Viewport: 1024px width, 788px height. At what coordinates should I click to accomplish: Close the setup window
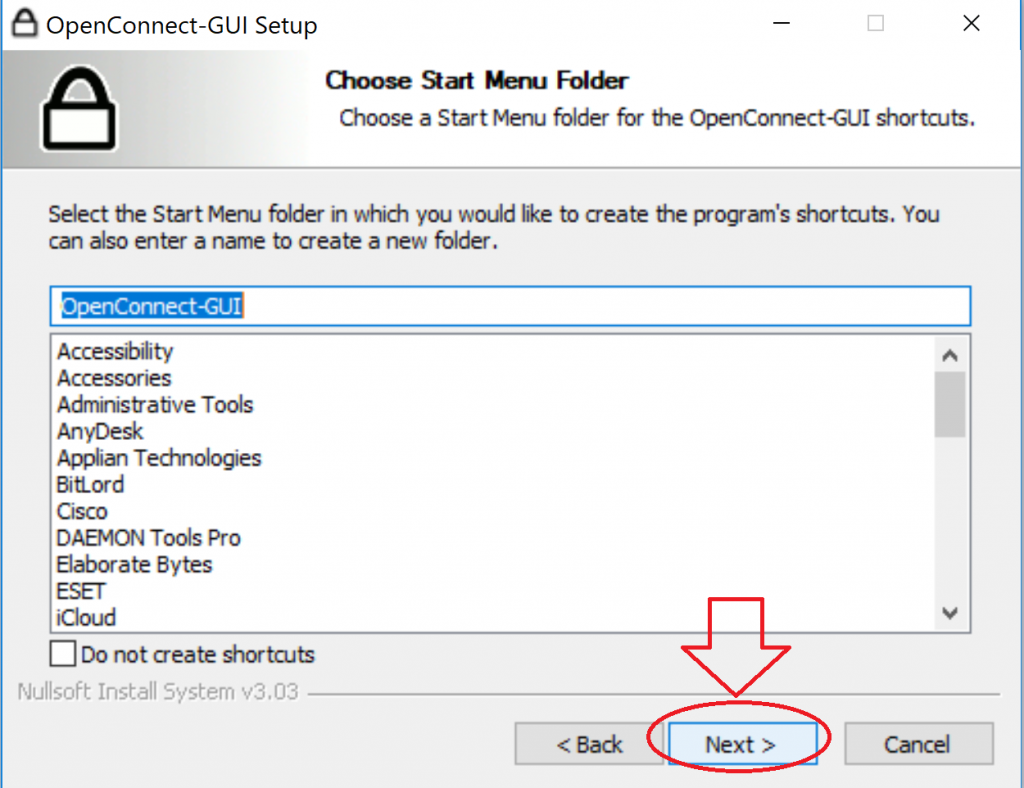coord(970,24)
